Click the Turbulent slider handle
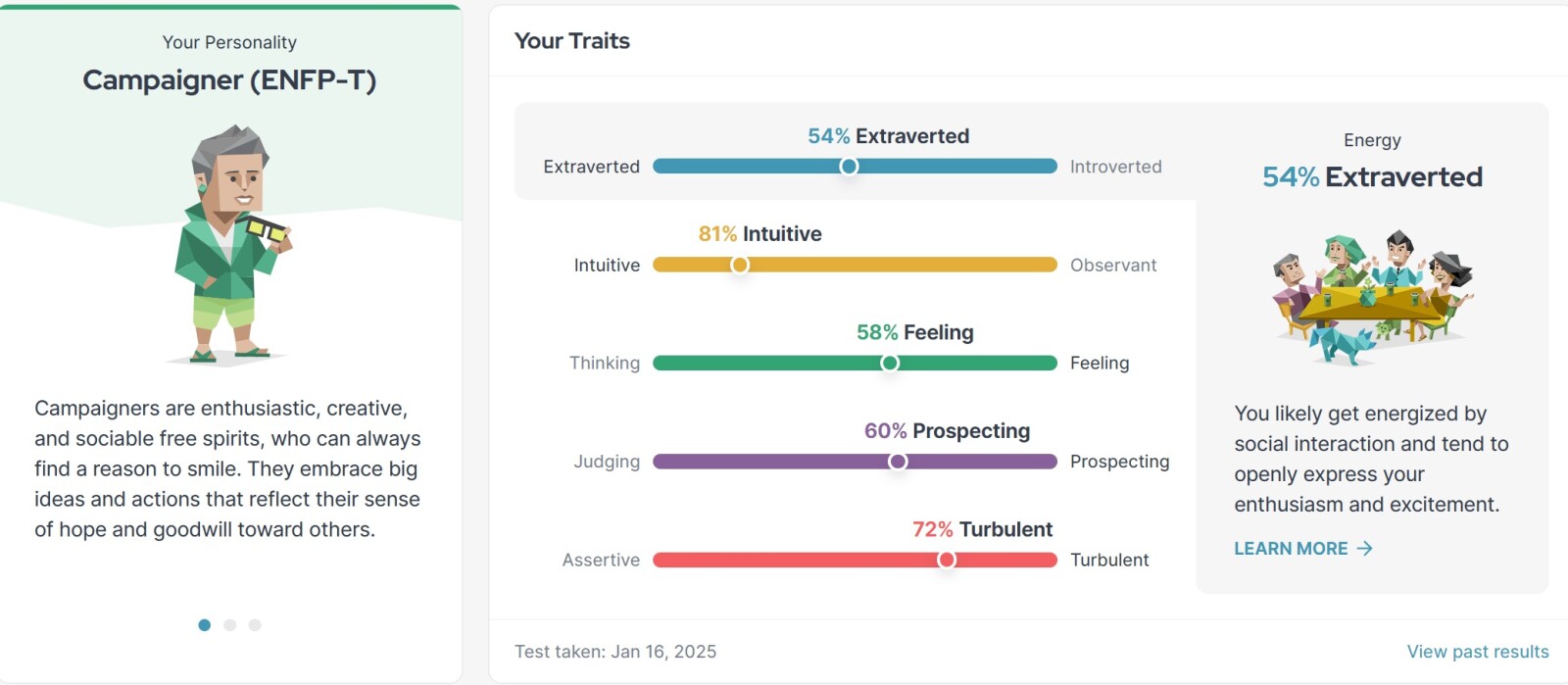Screen dimensions: 1568x685 pos(946,560)
